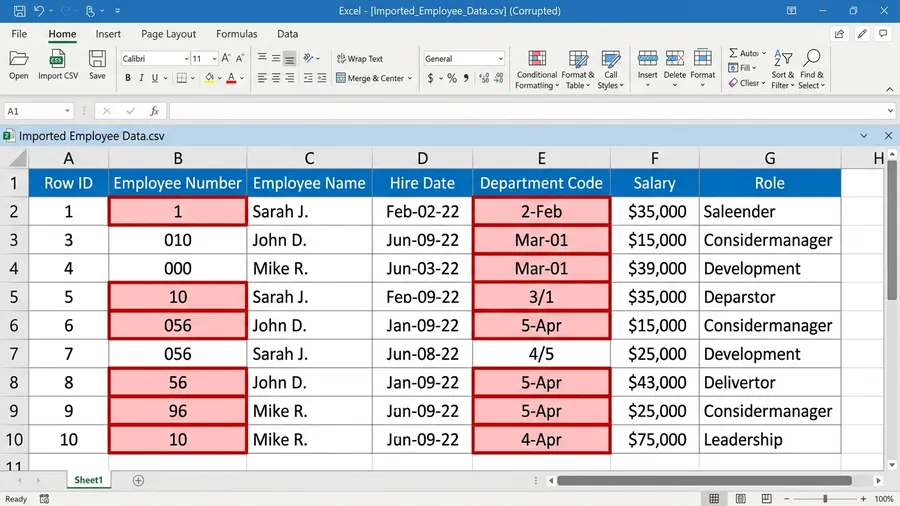Align cell text left
The height and width of the screenshot is (506, 900).
(262, 78)
